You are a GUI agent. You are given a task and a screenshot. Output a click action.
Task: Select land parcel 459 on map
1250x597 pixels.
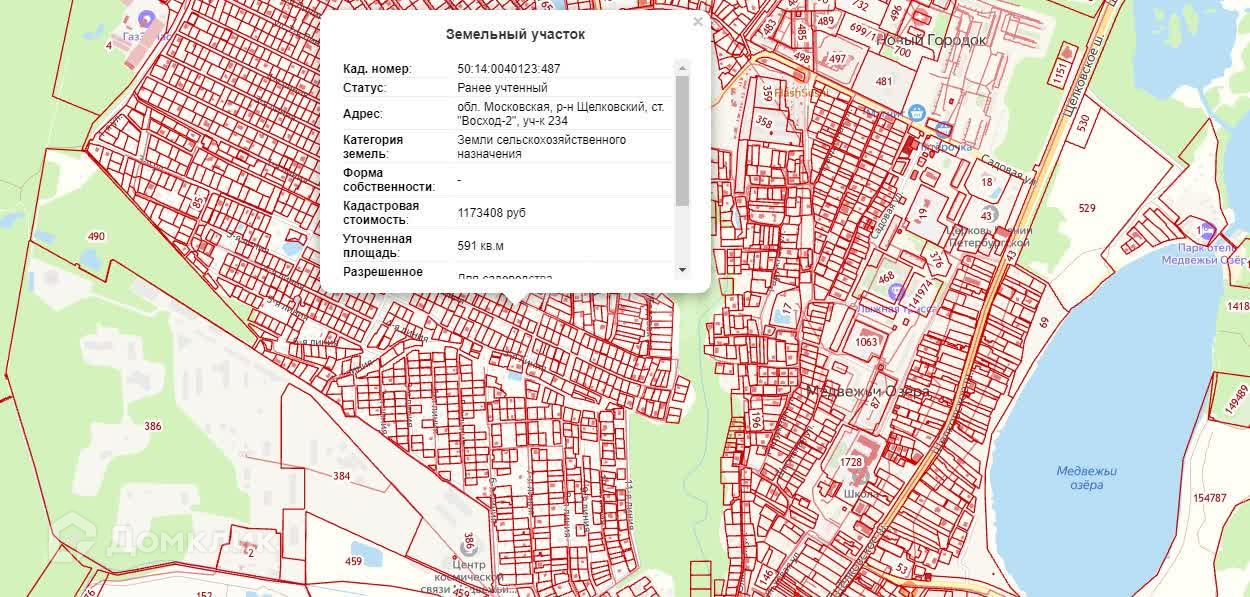tap(353, 561)
